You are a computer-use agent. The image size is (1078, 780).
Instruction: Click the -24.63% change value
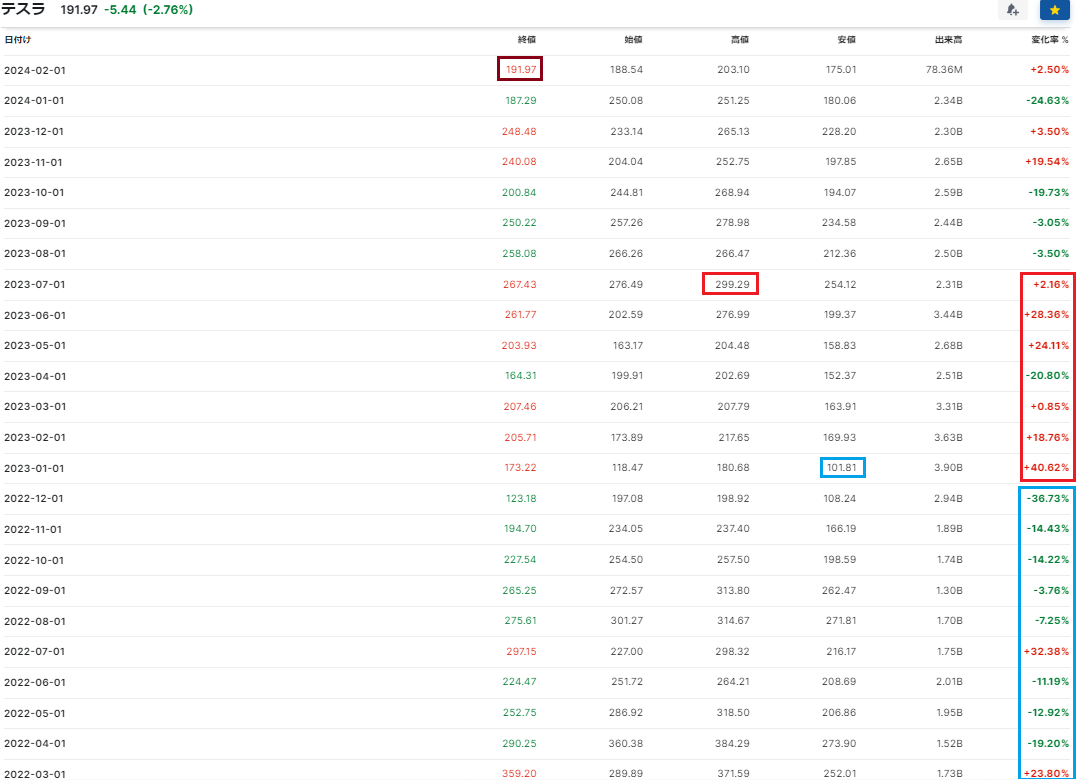[1048, 100]
